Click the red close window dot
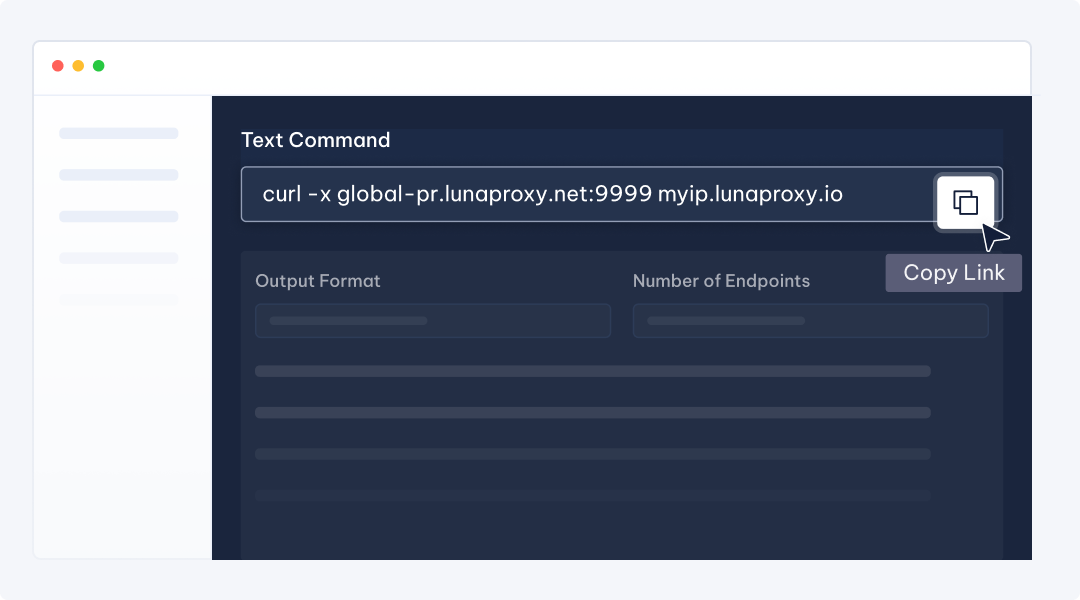 (58, 66)
